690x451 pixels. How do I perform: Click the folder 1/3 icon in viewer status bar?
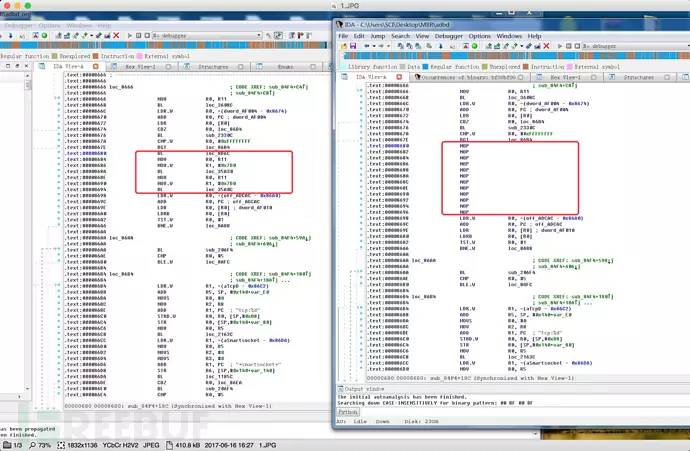click(x=7, y=445)
